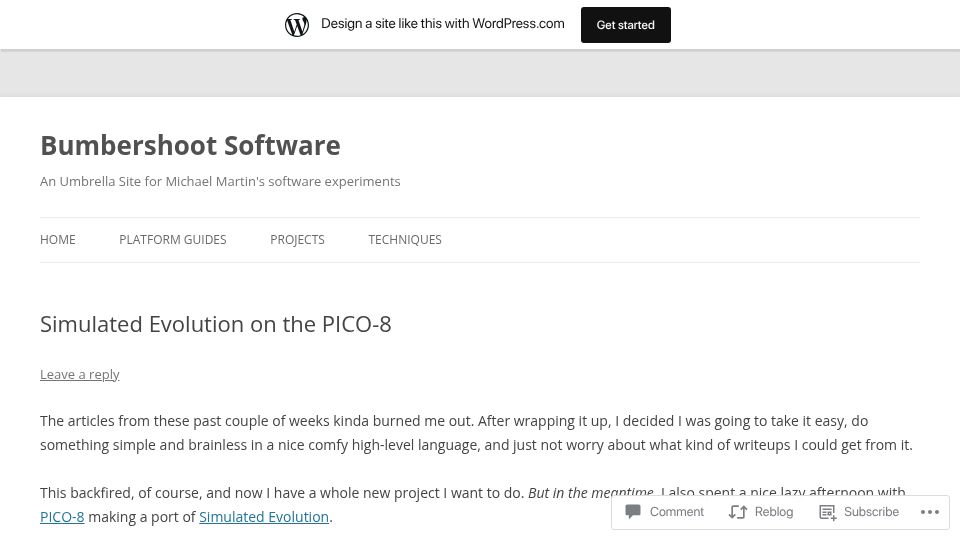This screenshot has width=960, height=540.
Task: Click the Reblog arrows icon
Action: pos(738,512)
